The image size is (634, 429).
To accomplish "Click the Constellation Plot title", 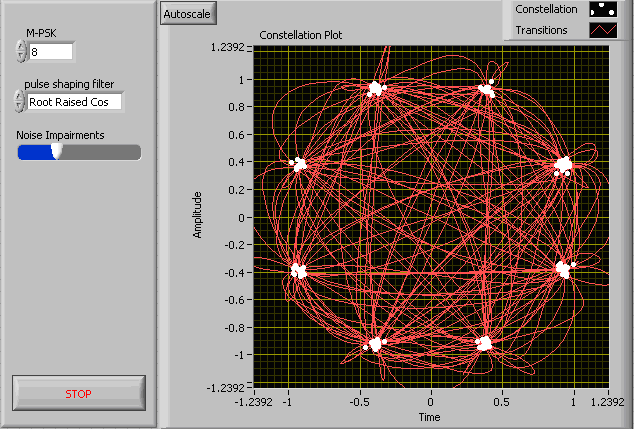I will (300, 35).
